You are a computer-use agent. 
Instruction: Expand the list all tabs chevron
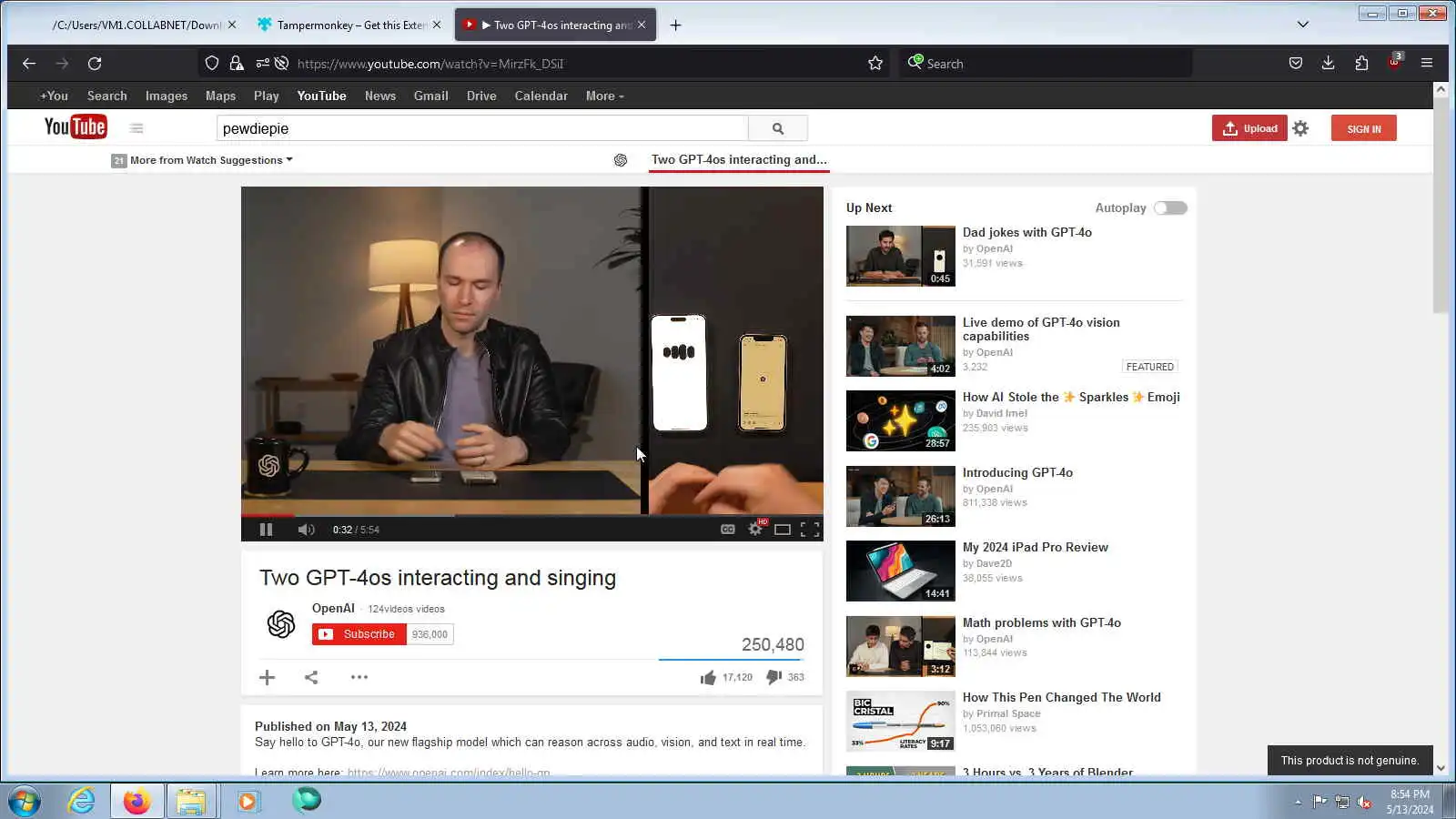coord(1302,25)
